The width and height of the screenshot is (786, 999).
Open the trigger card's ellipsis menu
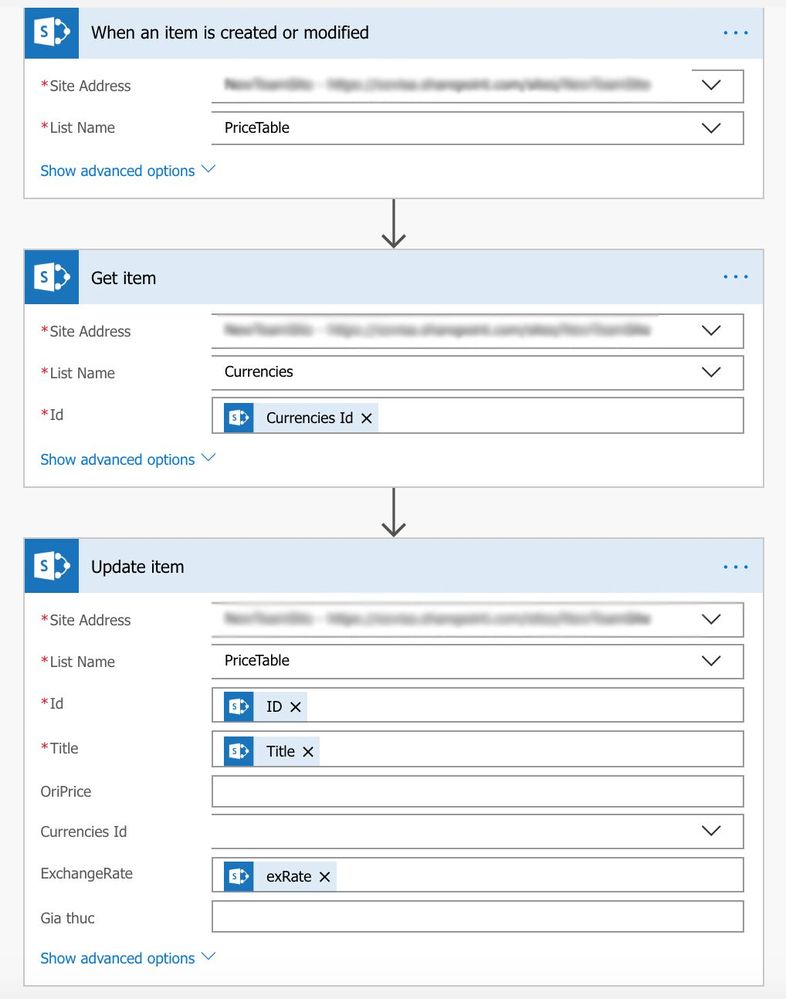pos(736,32)
